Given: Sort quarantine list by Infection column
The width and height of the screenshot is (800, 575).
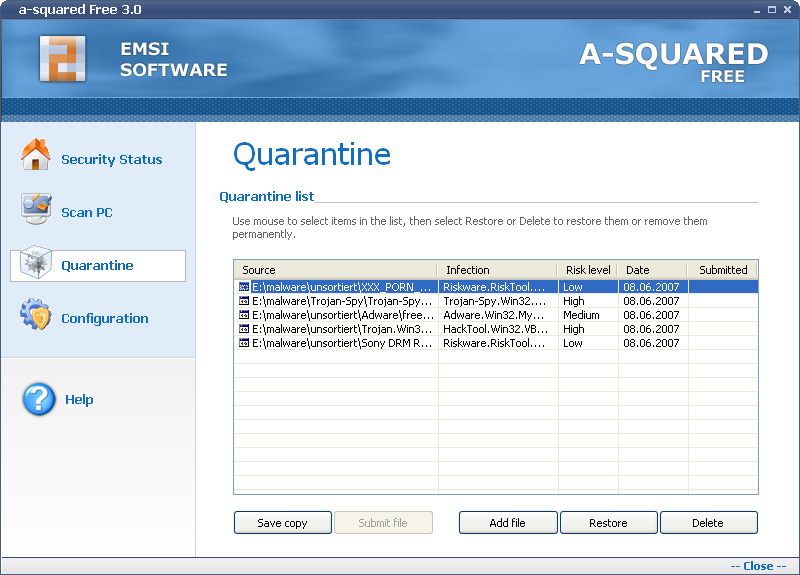Looking at the screenshot, I should pyautogui.click(x=497, y=270).
